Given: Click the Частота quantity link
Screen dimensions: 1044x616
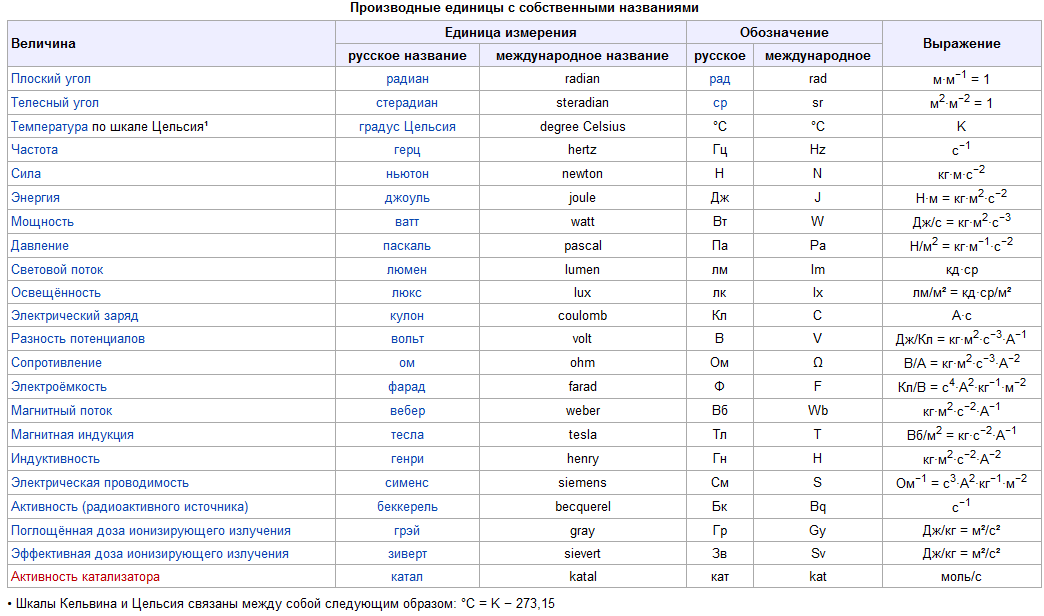Looking at the screenshot, I should (x=35, y=149).
